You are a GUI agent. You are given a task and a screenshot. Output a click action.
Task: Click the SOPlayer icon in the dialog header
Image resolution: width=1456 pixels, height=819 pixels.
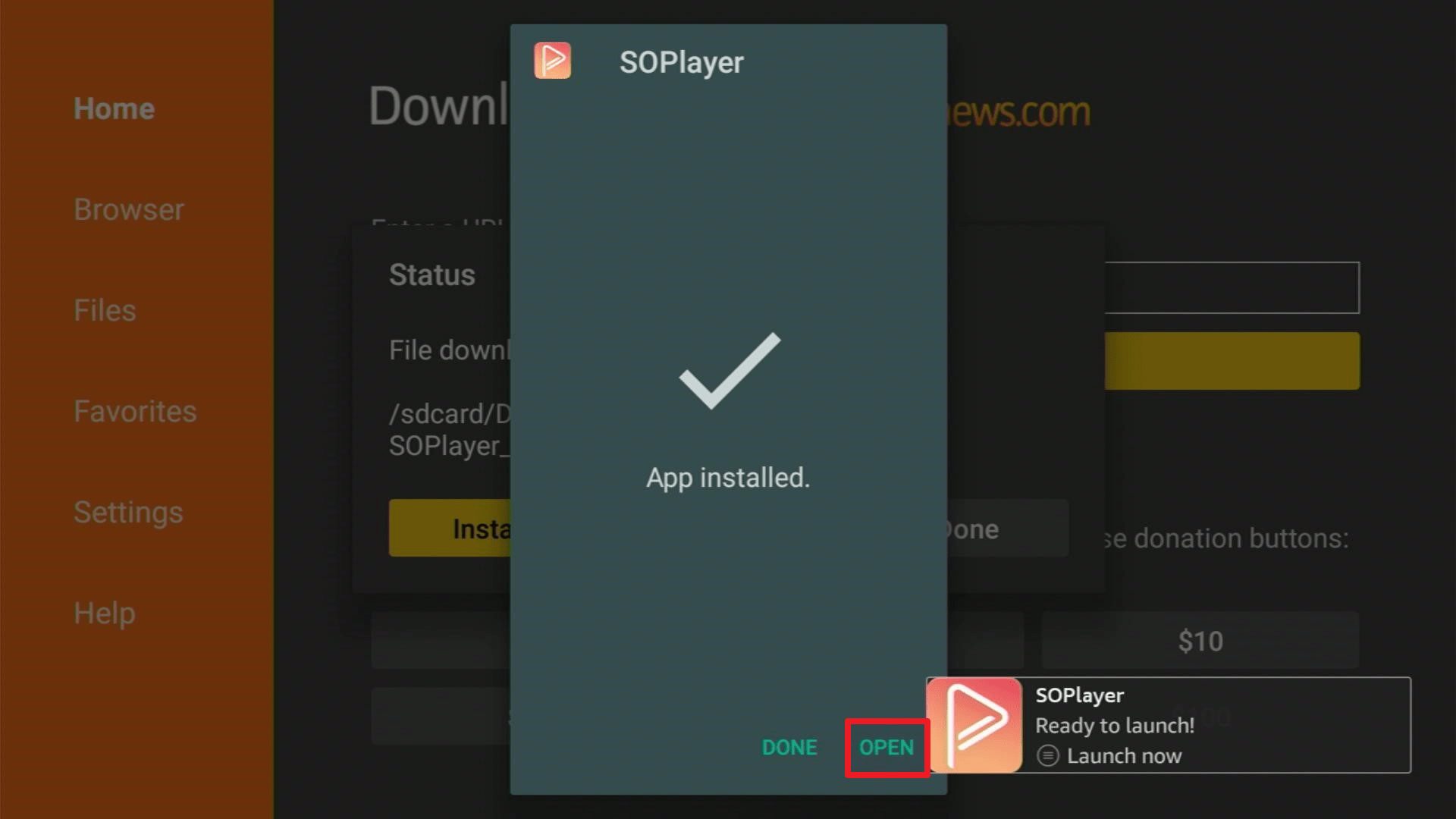[x=552, y=61]
